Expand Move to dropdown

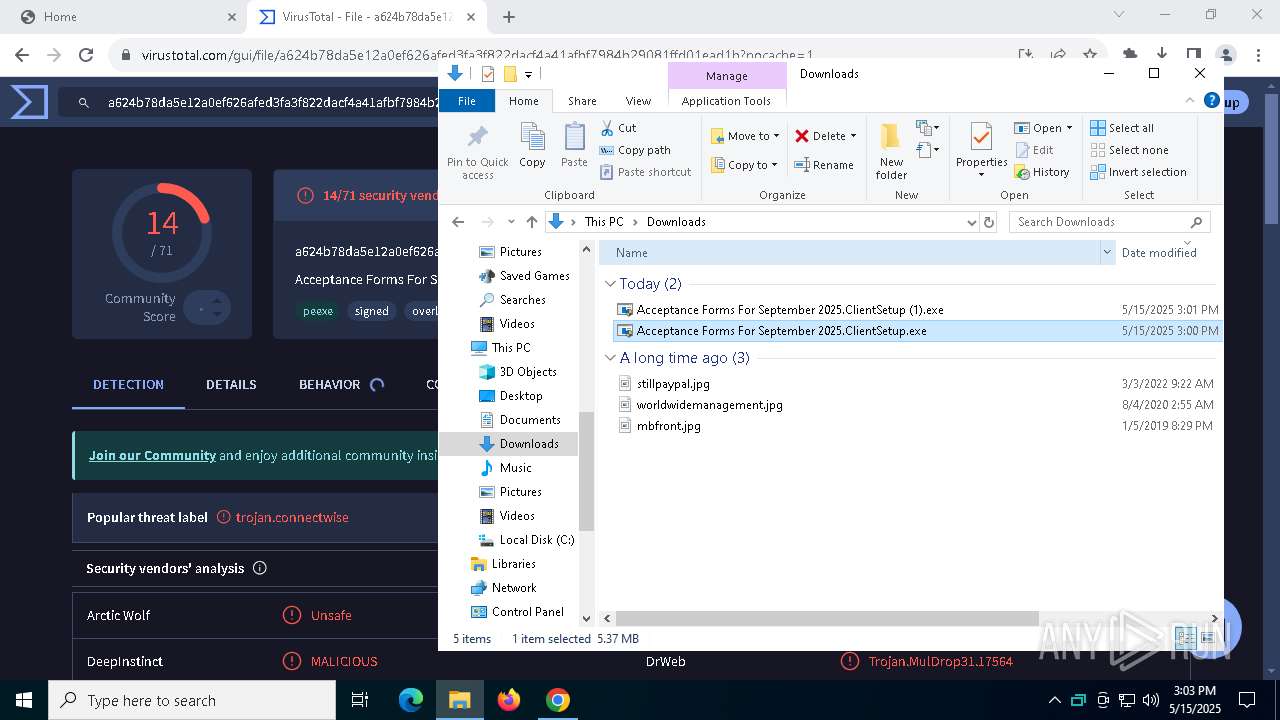pos(776,136)
